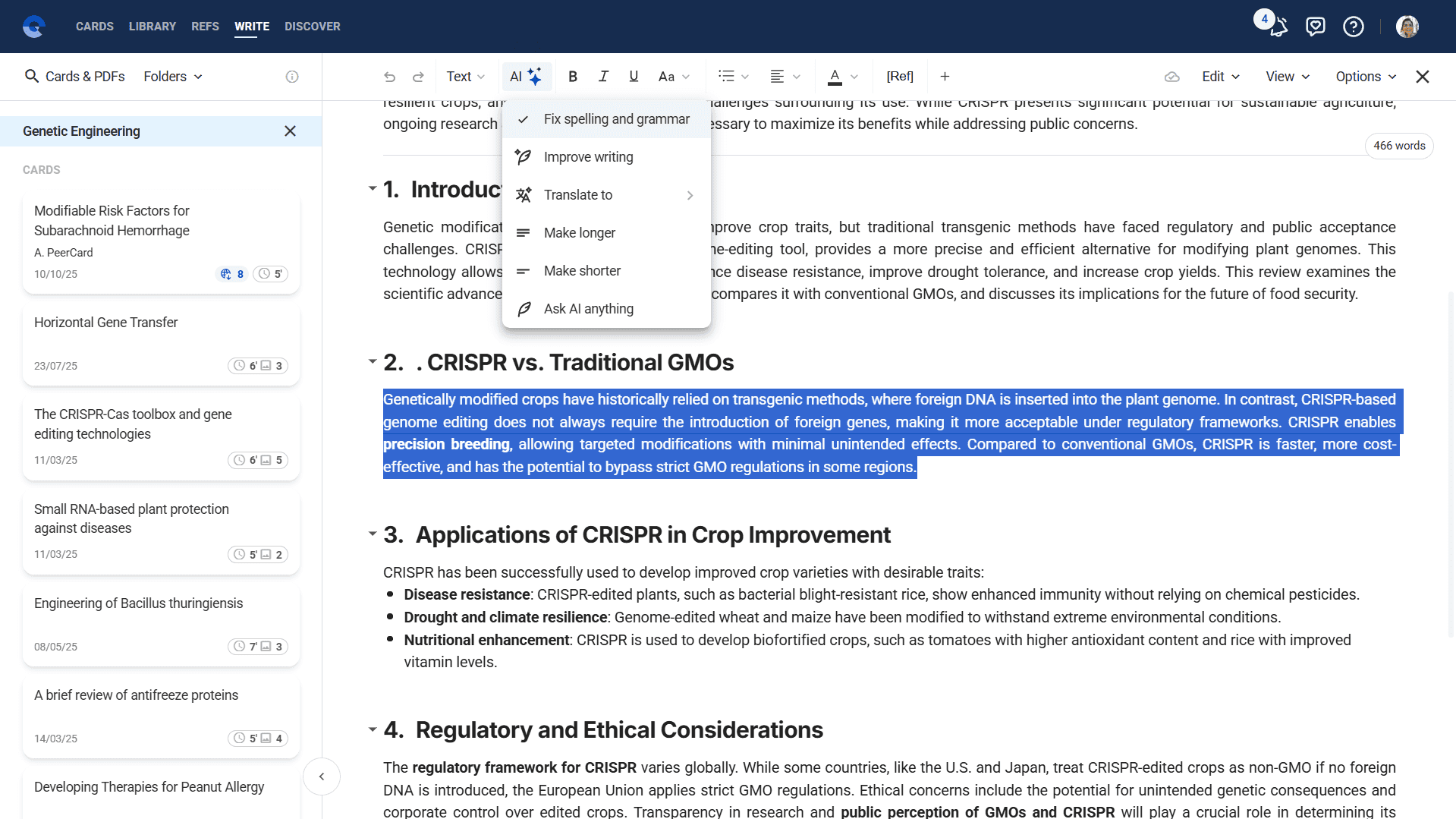This screenshot has width=1456, height=819.
Task: Choose Make shorter in AI menu
Action: pyautogui.click(x=582, y=271)
